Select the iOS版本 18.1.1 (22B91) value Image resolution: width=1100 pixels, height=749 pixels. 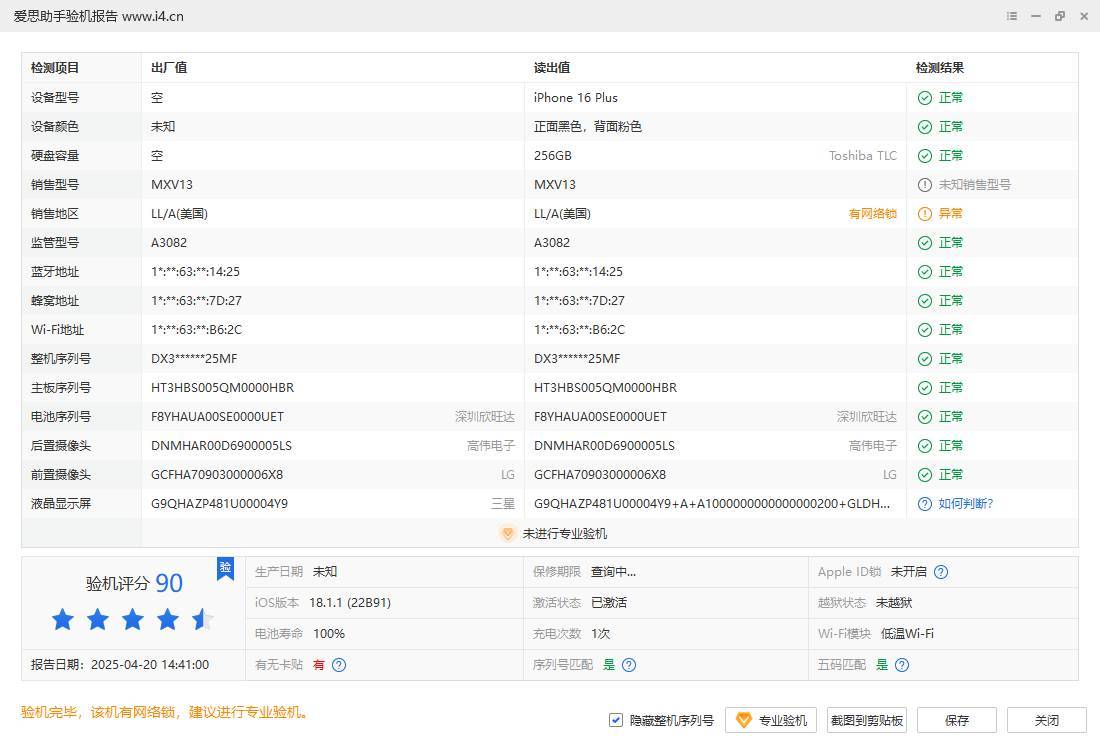[350, 603]
